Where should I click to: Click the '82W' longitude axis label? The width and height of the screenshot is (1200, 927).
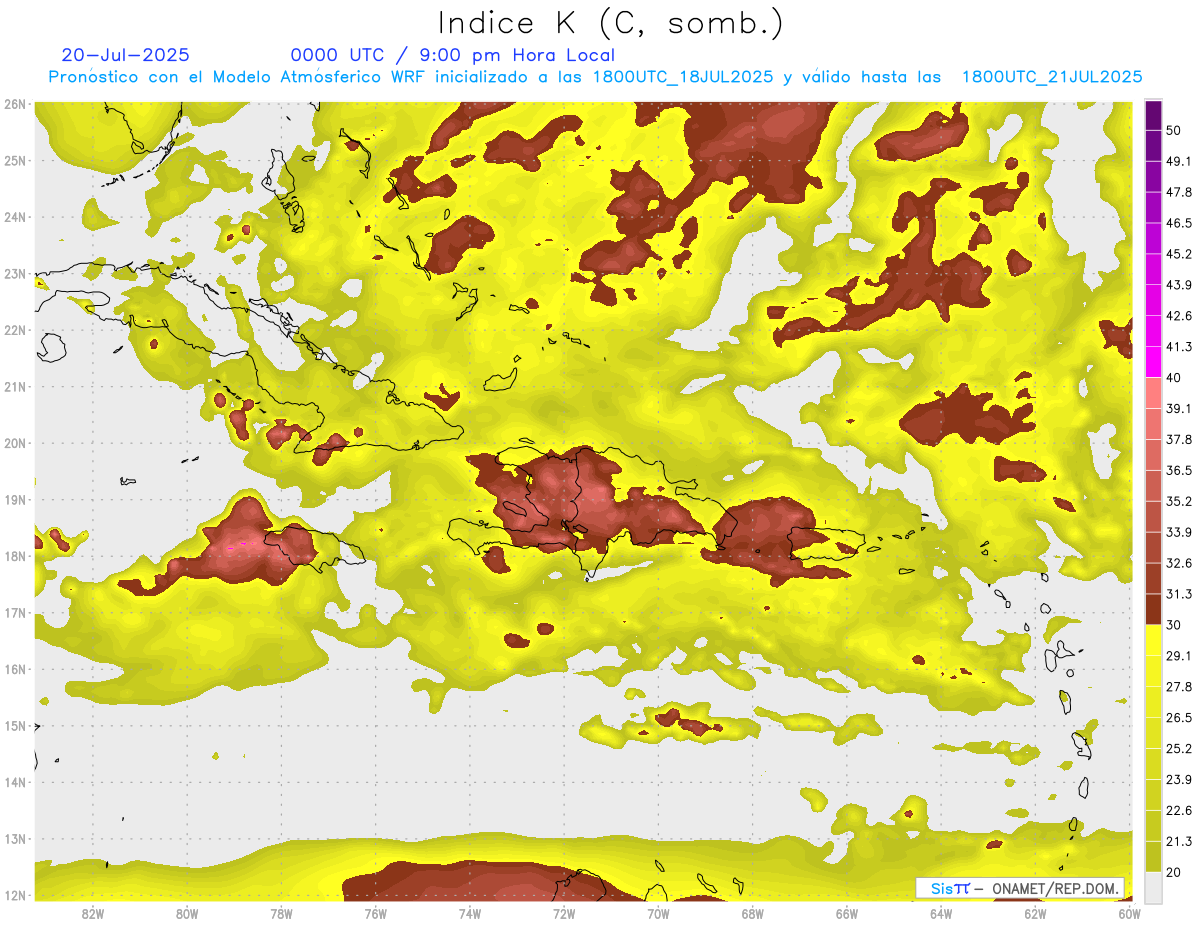(93, 913)
